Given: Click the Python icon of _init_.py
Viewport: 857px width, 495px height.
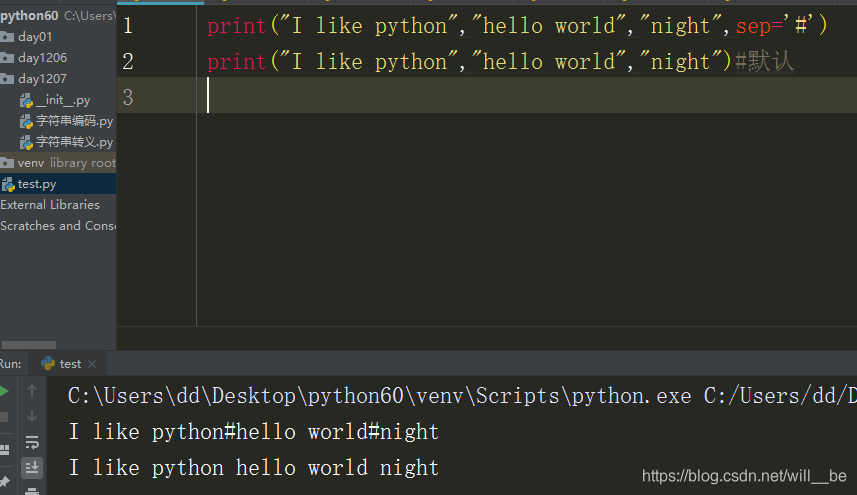Looking at the screenshot, I should click(x=26, y=101).
